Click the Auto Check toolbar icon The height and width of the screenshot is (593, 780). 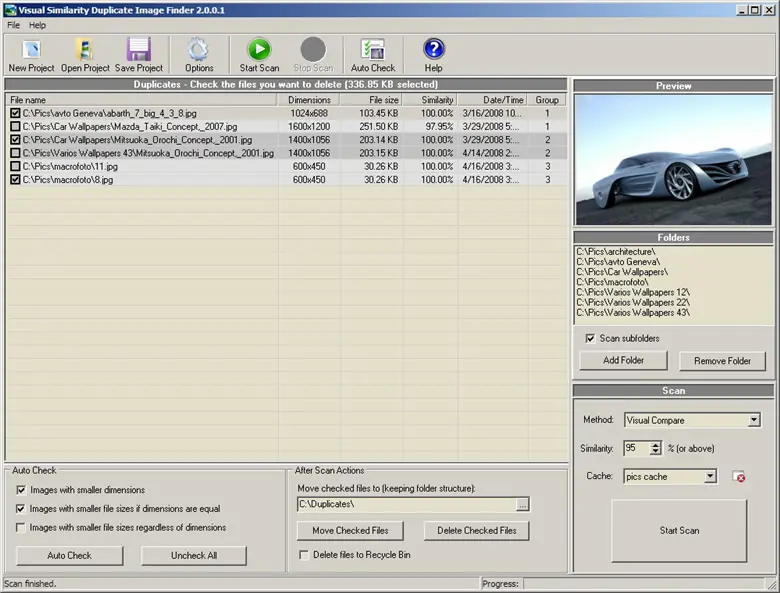(x=373, y=50)
